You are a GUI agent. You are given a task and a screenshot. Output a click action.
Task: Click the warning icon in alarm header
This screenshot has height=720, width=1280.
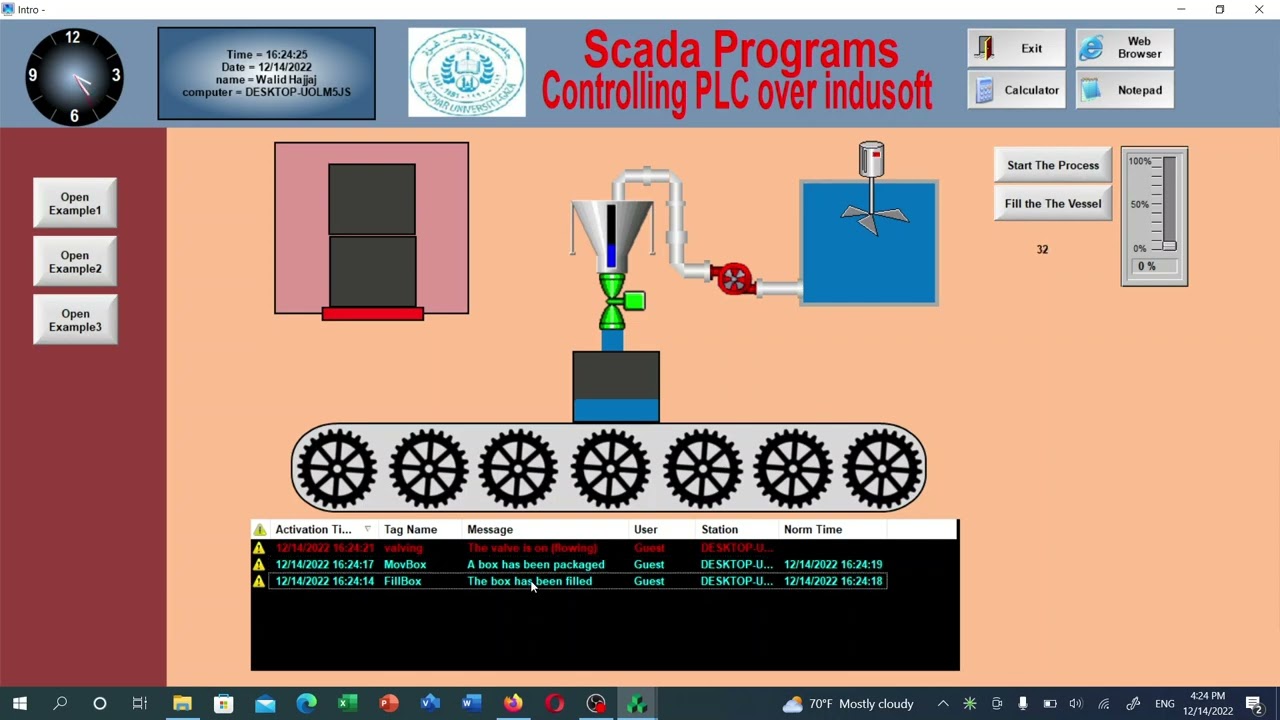coord(260,529)
